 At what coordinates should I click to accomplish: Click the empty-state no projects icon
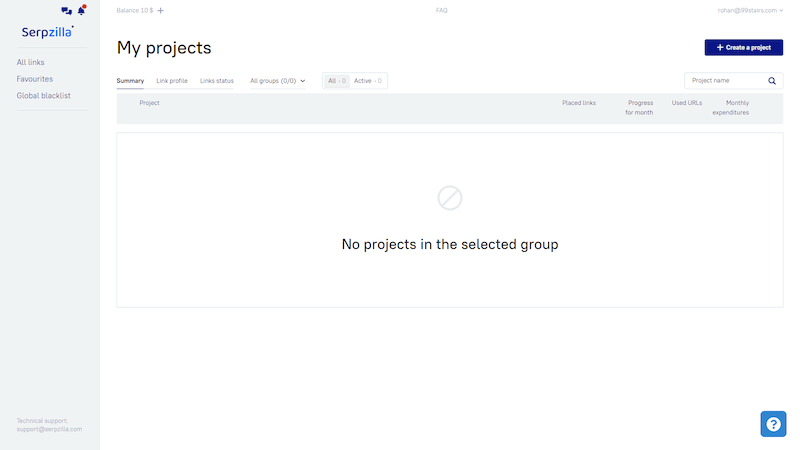[450, 198]
